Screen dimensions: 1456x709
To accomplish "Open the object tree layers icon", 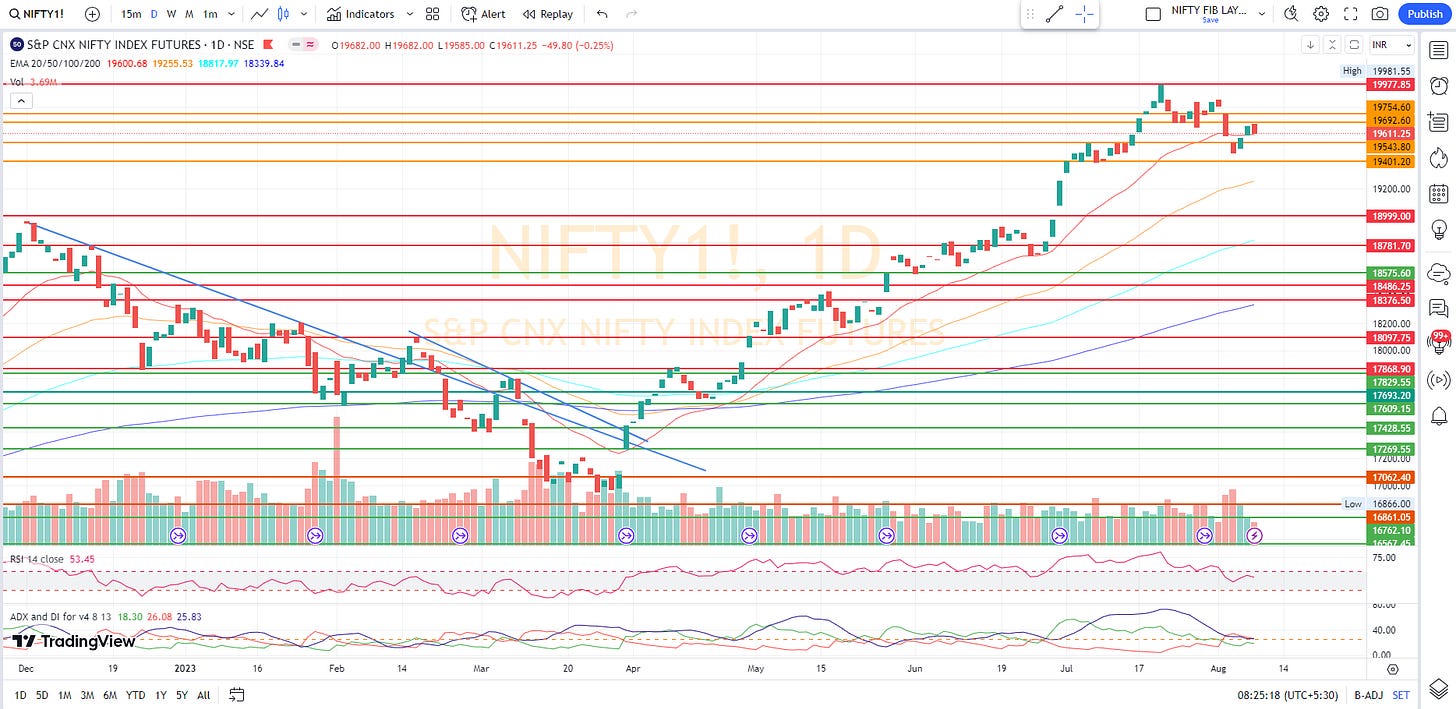I will (x=1439, y=687).
